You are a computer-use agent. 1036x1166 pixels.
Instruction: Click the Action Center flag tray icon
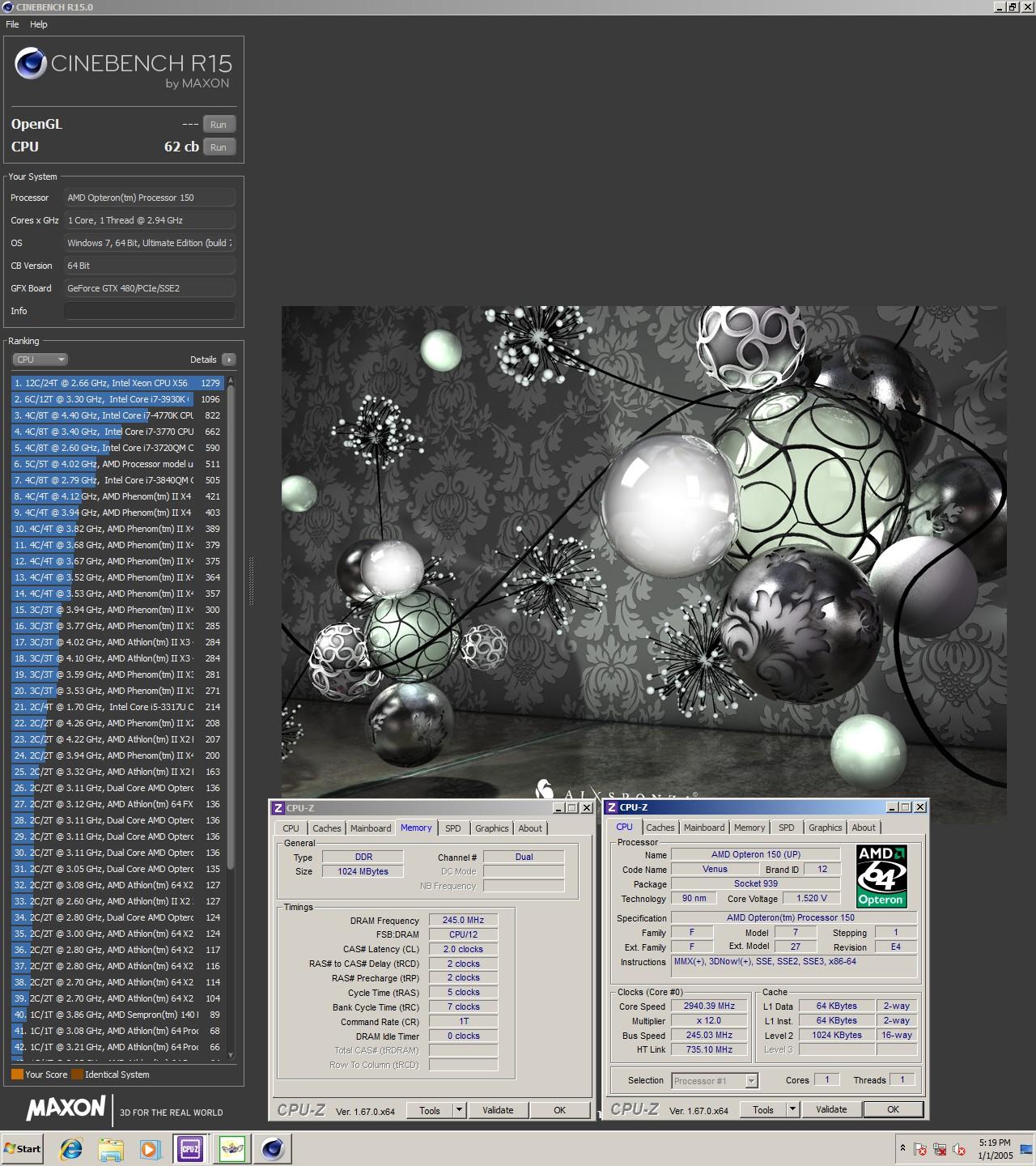coord(920,1149)
